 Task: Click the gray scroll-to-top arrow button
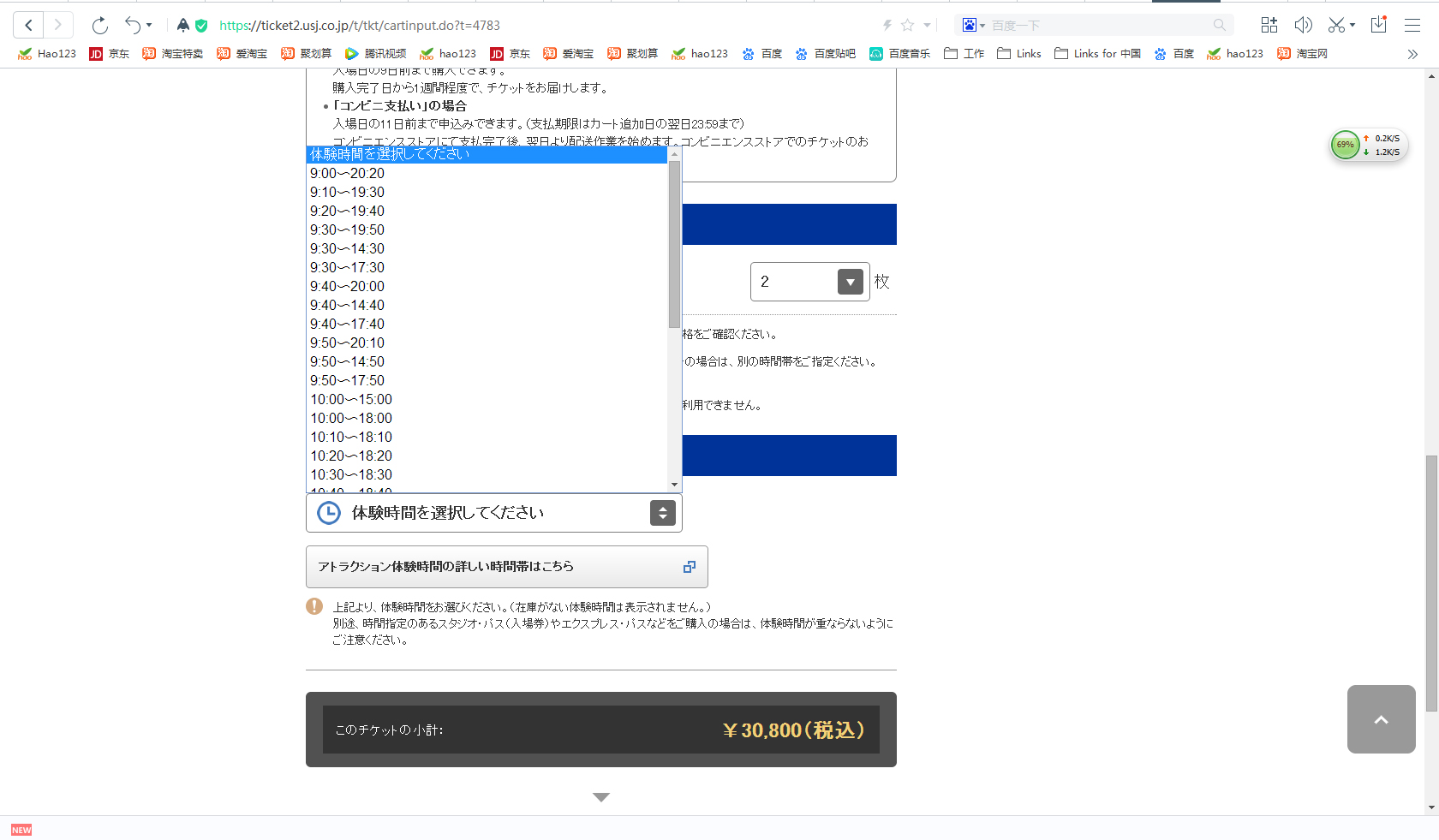tap(1381, 719)
